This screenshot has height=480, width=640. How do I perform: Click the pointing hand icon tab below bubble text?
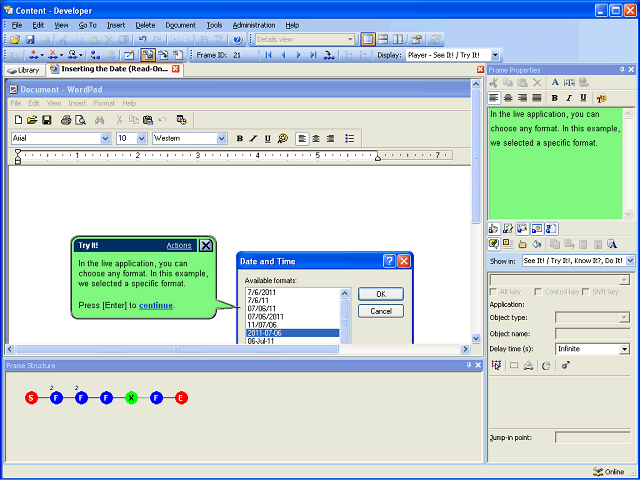pos(493,229)
